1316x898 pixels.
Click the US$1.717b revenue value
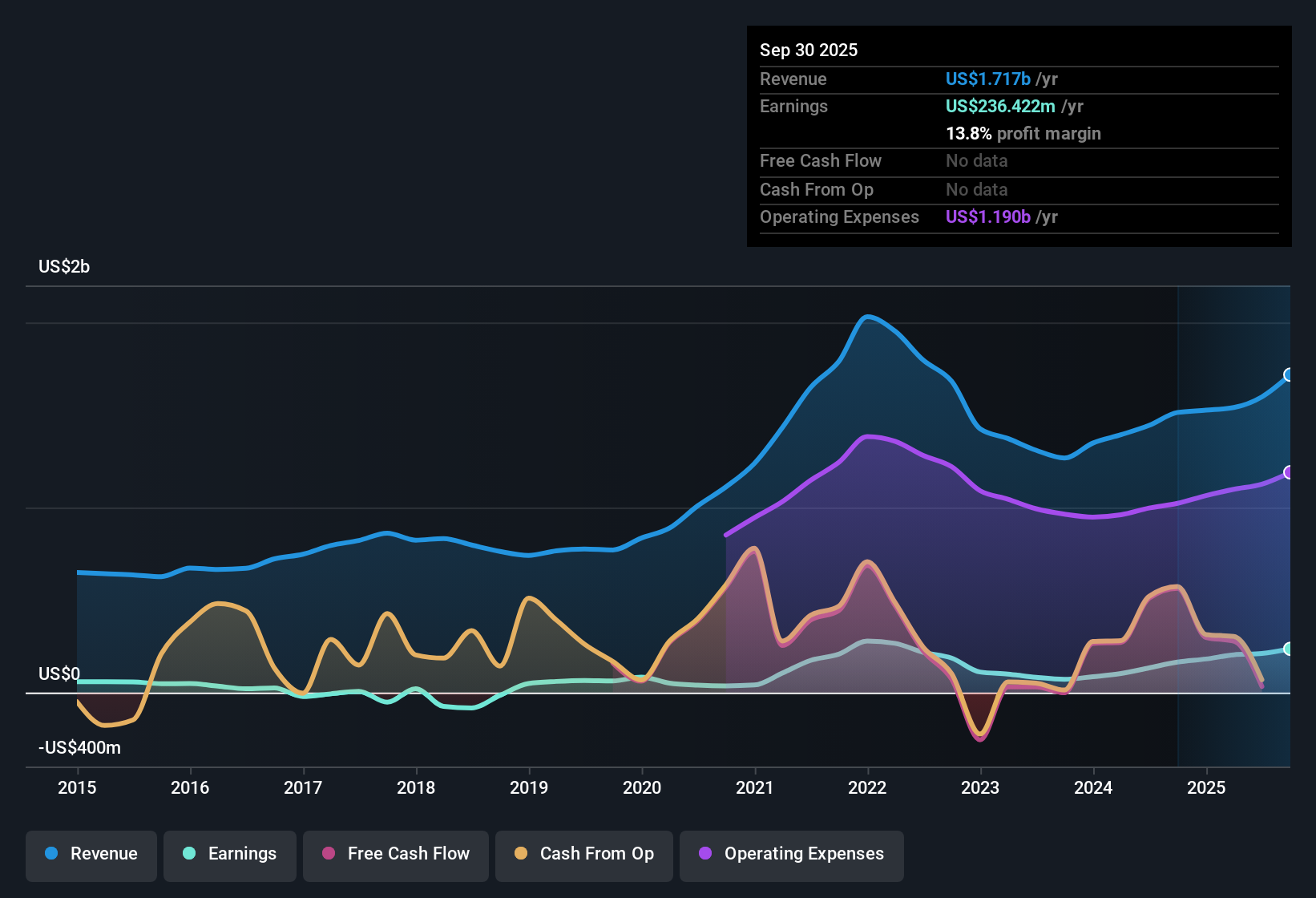coord(987,79)
